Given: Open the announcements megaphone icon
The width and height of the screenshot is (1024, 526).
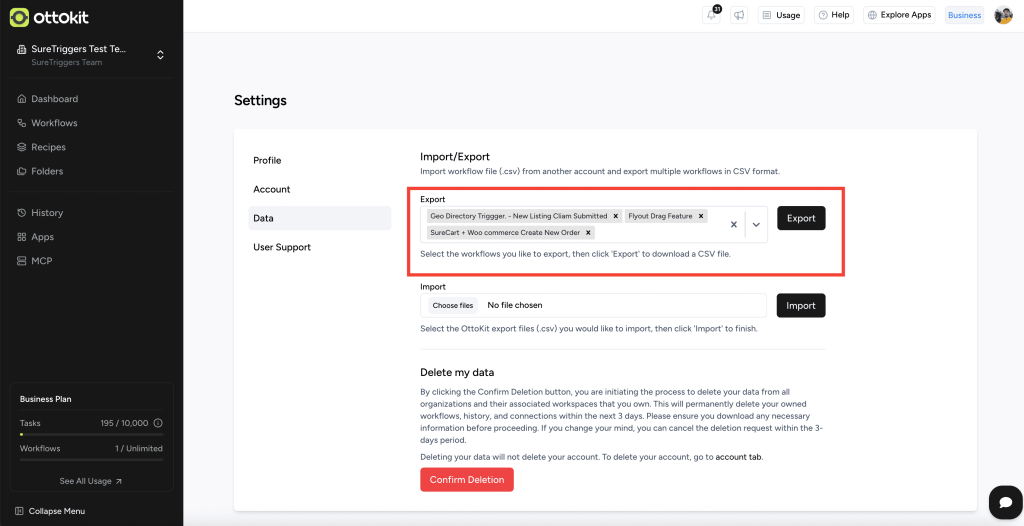Looking at the screenshot, I should [x=739, y=15].
